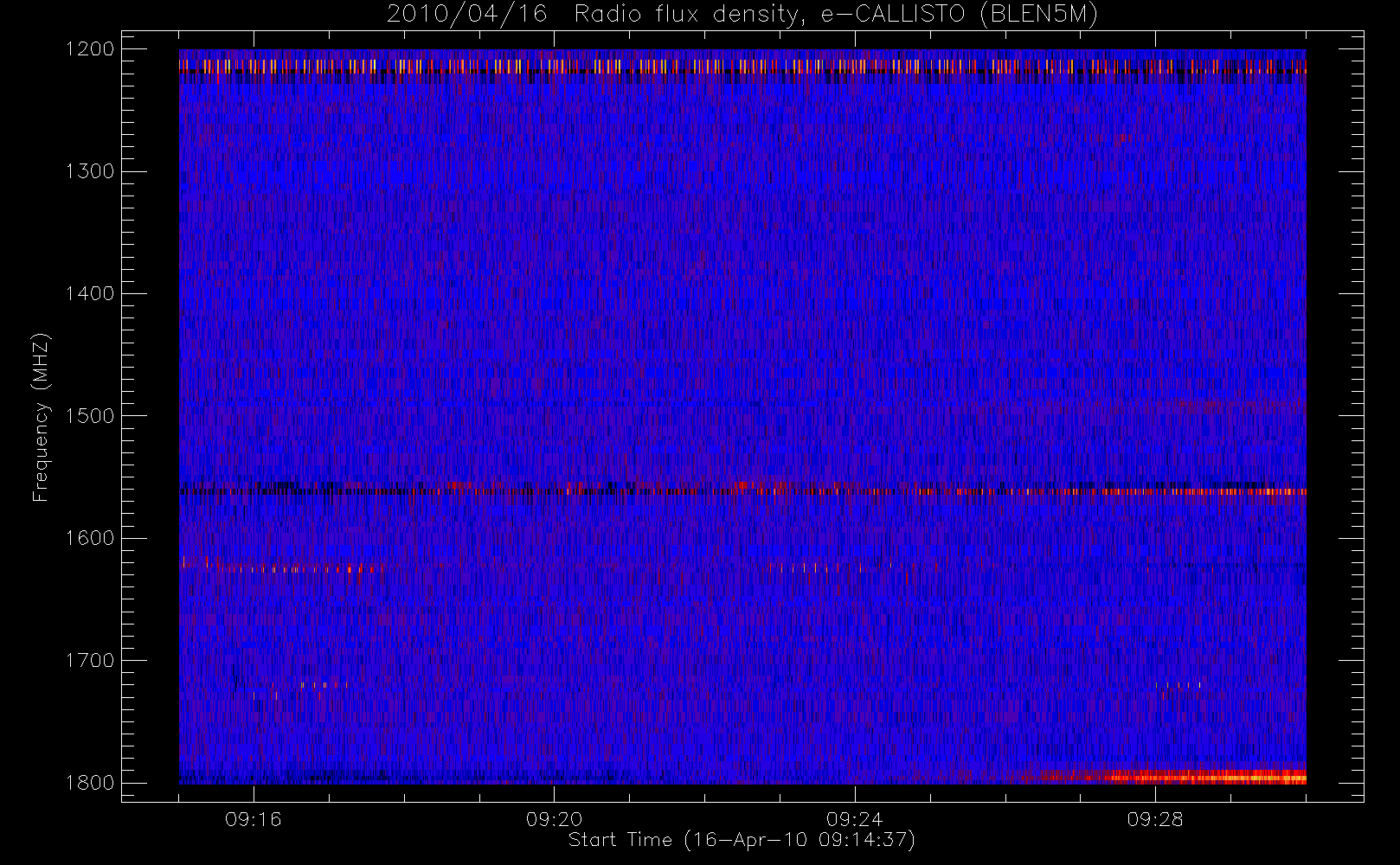Click the 1700 frequency axis label
This screenshot has width=1400, height=865.
pyautogui.click(x=90, y=660)
